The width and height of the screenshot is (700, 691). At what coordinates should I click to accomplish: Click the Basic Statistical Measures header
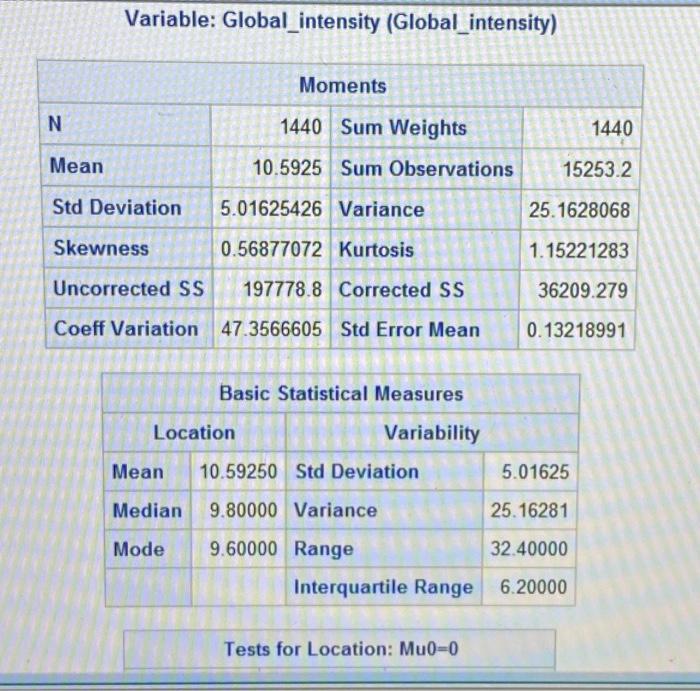click(x=341, y=394)
